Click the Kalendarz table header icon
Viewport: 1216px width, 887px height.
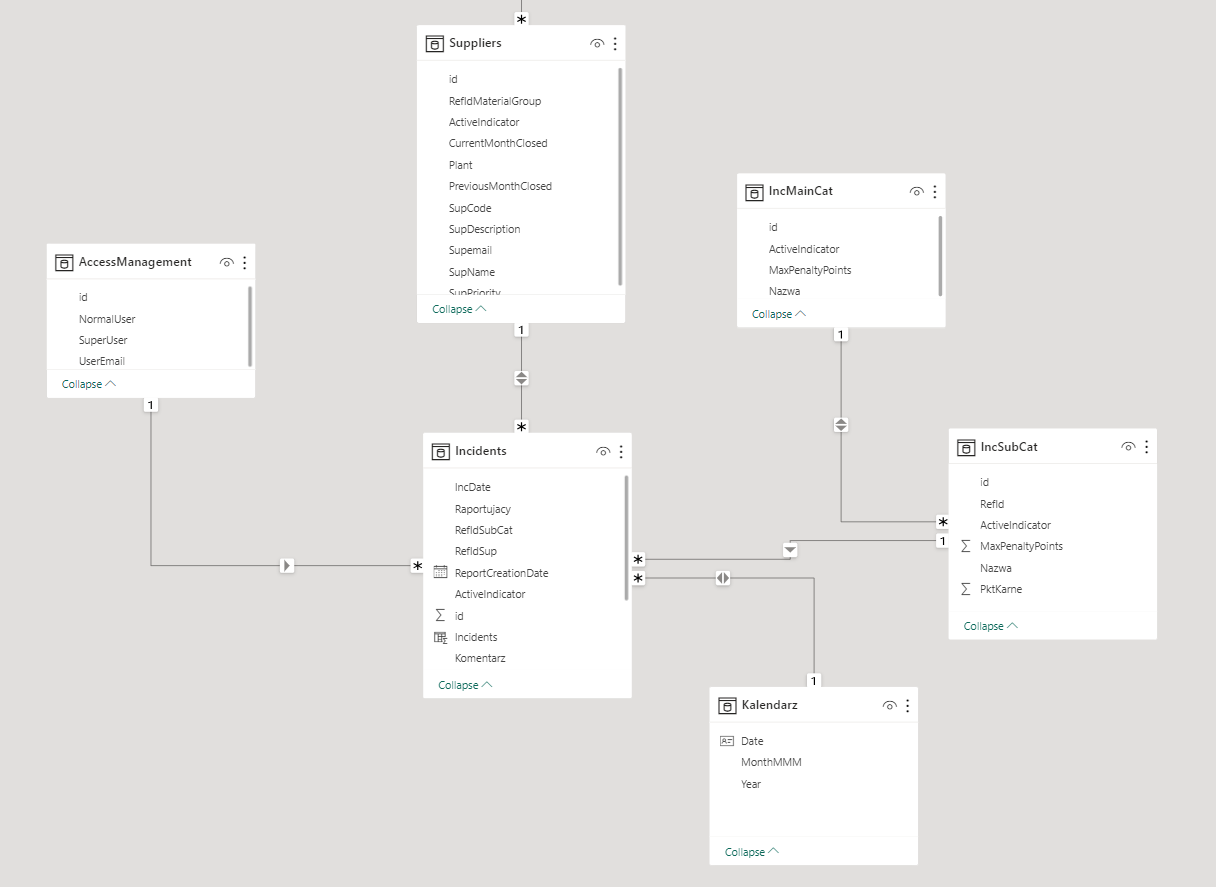pos(727,706)
